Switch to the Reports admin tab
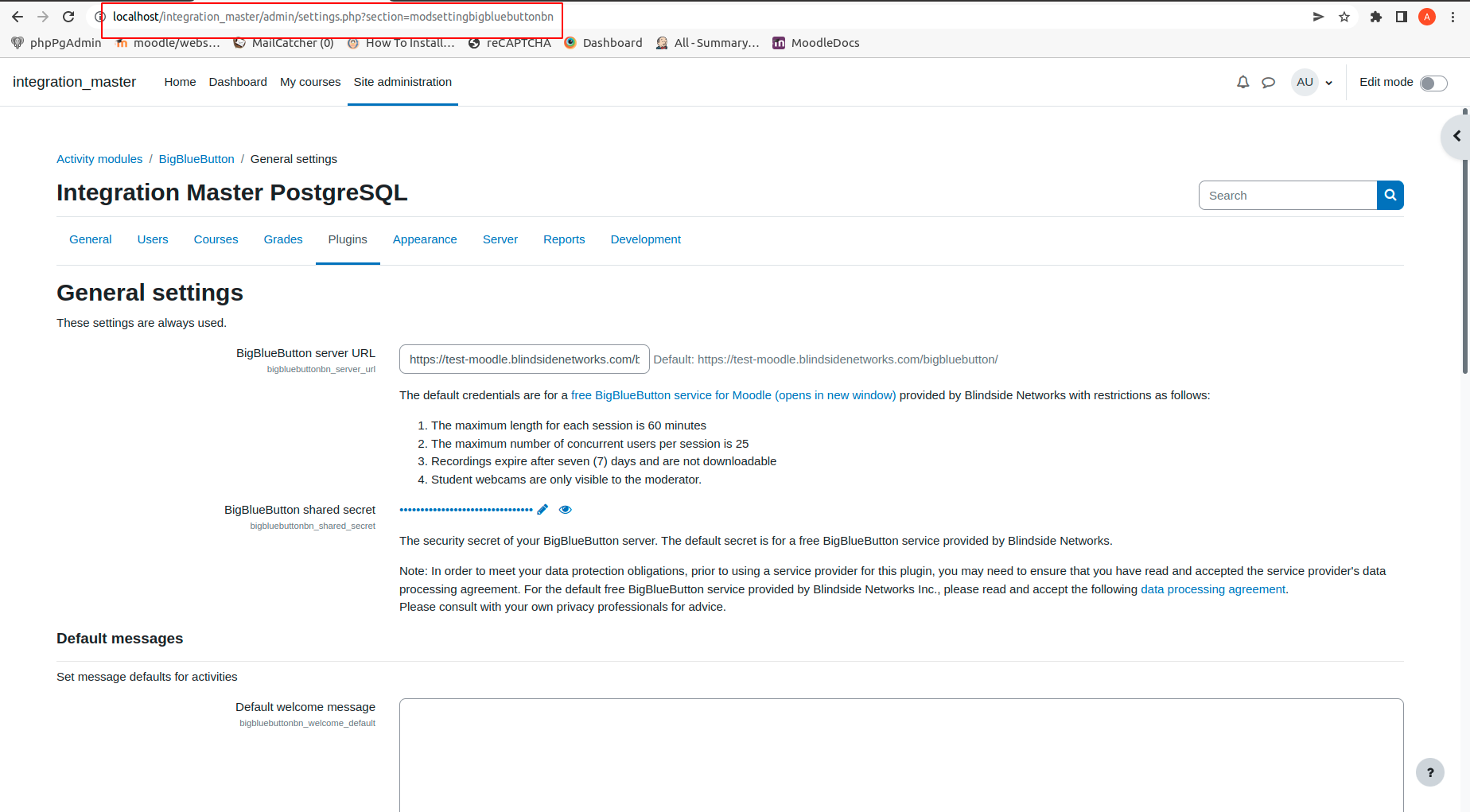Image resolution: width=1470 pixels, height=812 pixels. [564, 239]
